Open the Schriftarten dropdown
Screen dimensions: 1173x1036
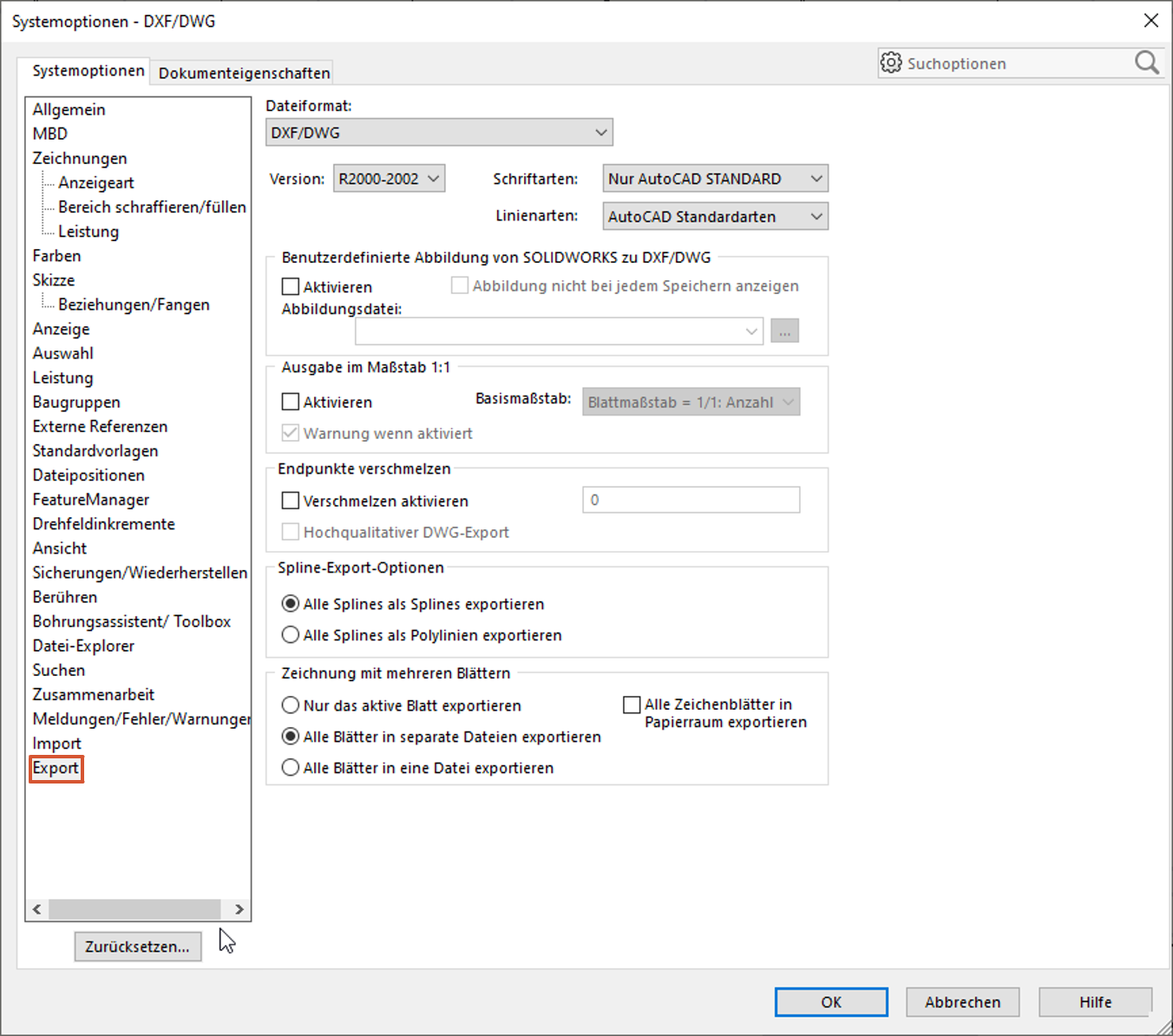point(715,179)
